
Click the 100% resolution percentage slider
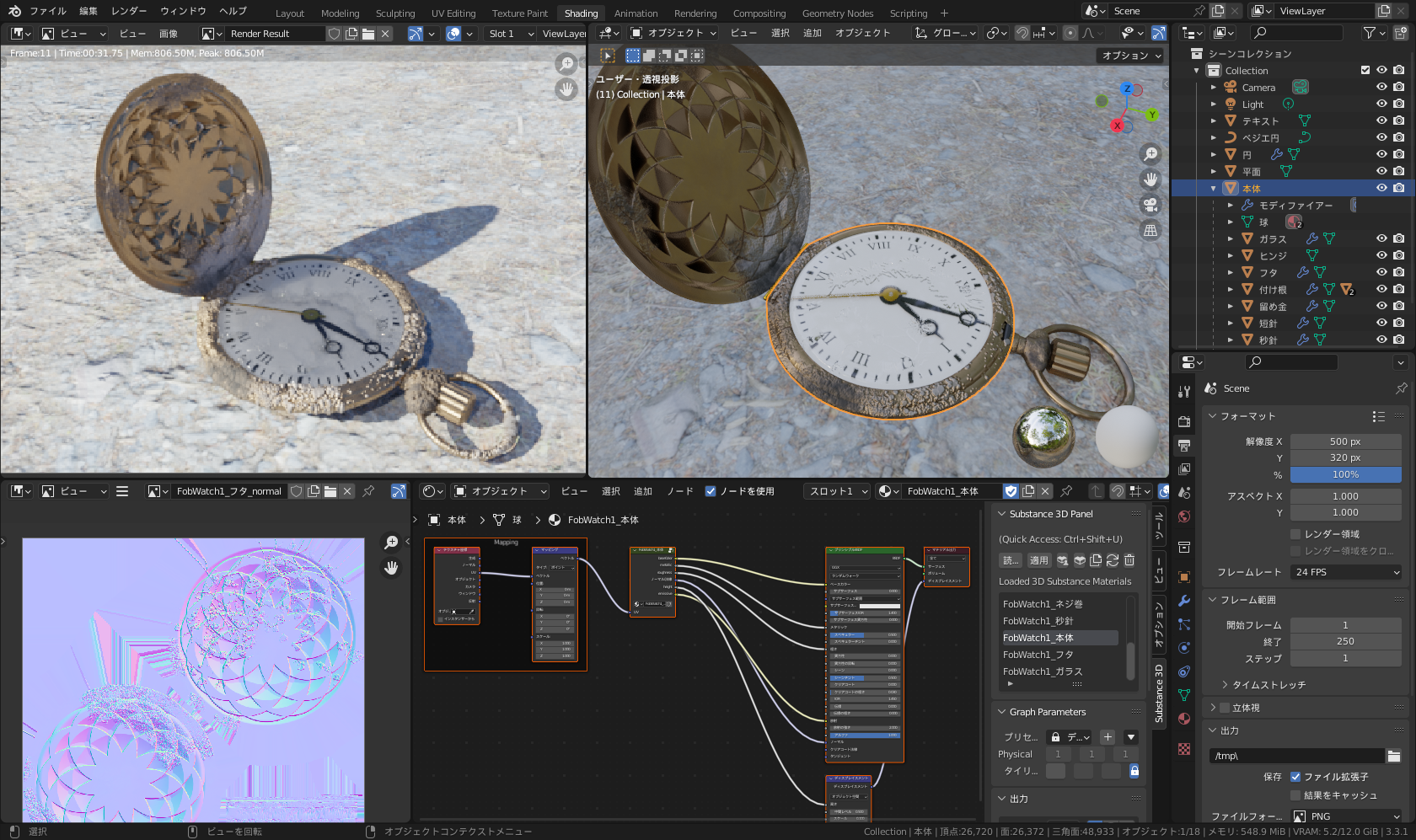(x=1346, y=474)
